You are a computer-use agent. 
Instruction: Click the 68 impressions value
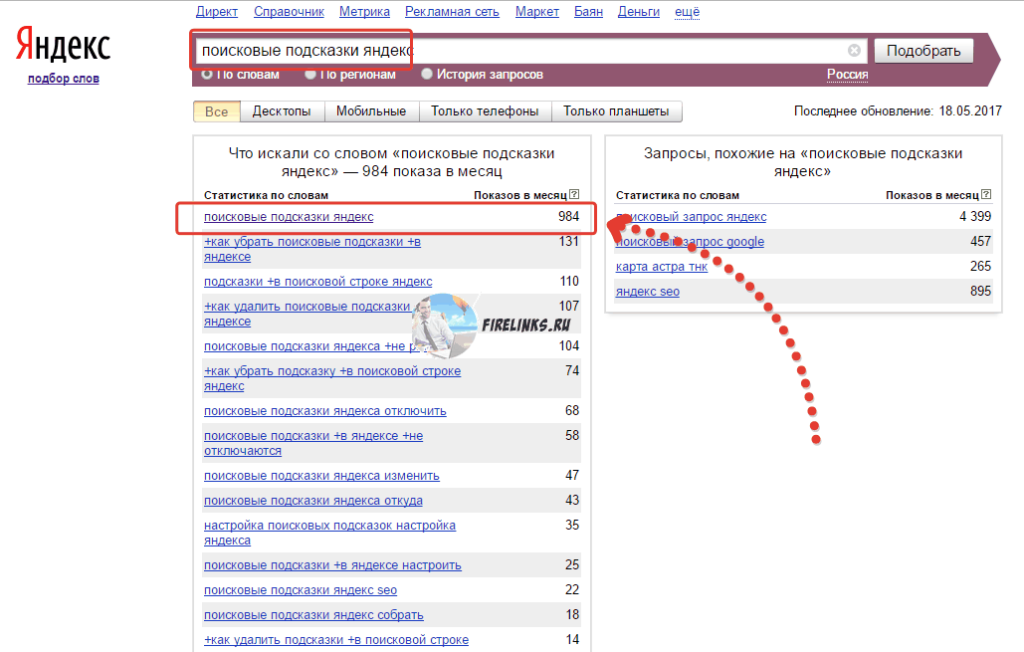(x=572, y=410)
